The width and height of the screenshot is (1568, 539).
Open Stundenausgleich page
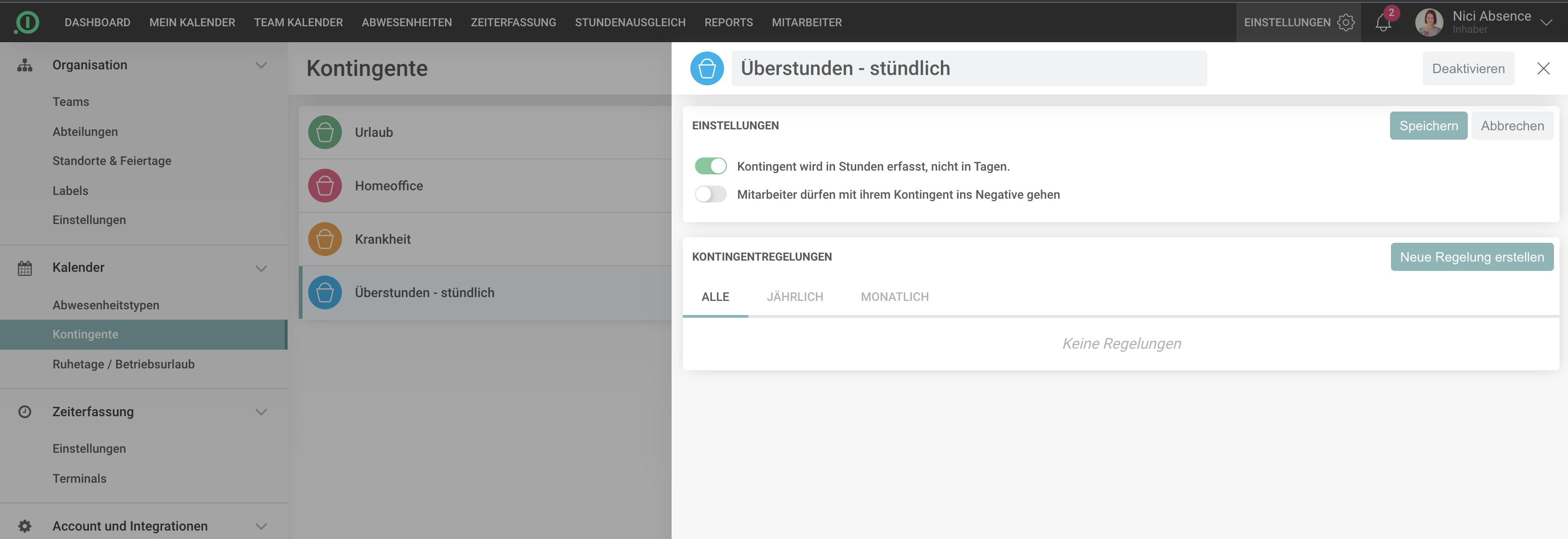coord(630,22)
